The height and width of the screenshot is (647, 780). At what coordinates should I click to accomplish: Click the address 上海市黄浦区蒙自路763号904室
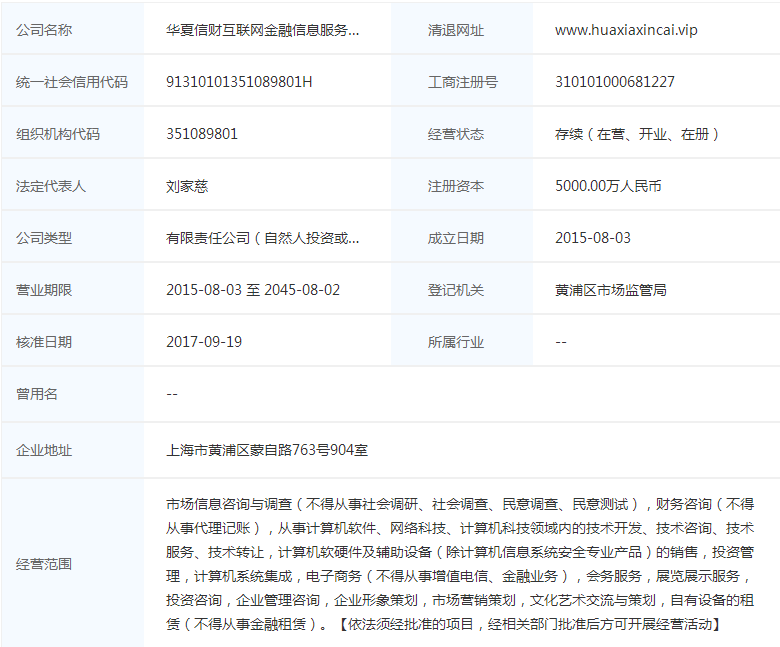click(x=267, y=450)
